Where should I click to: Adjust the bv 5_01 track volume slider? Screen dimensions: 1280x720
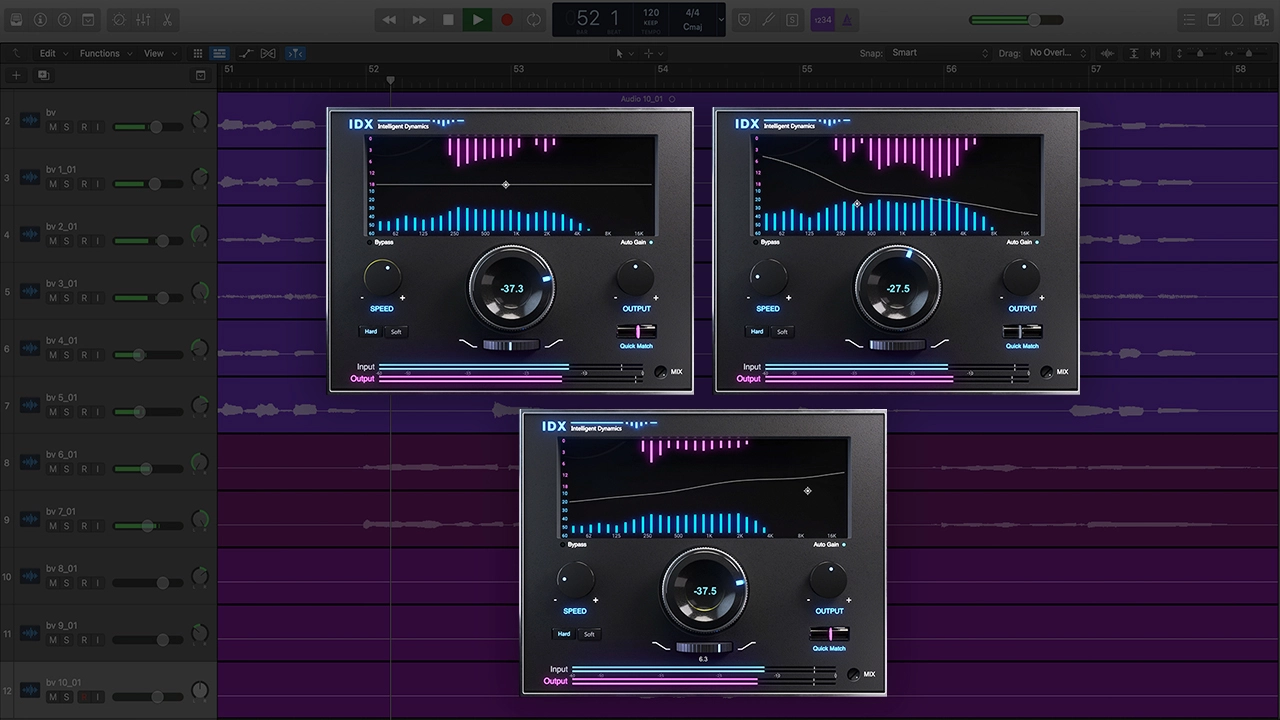coord(147,412)
